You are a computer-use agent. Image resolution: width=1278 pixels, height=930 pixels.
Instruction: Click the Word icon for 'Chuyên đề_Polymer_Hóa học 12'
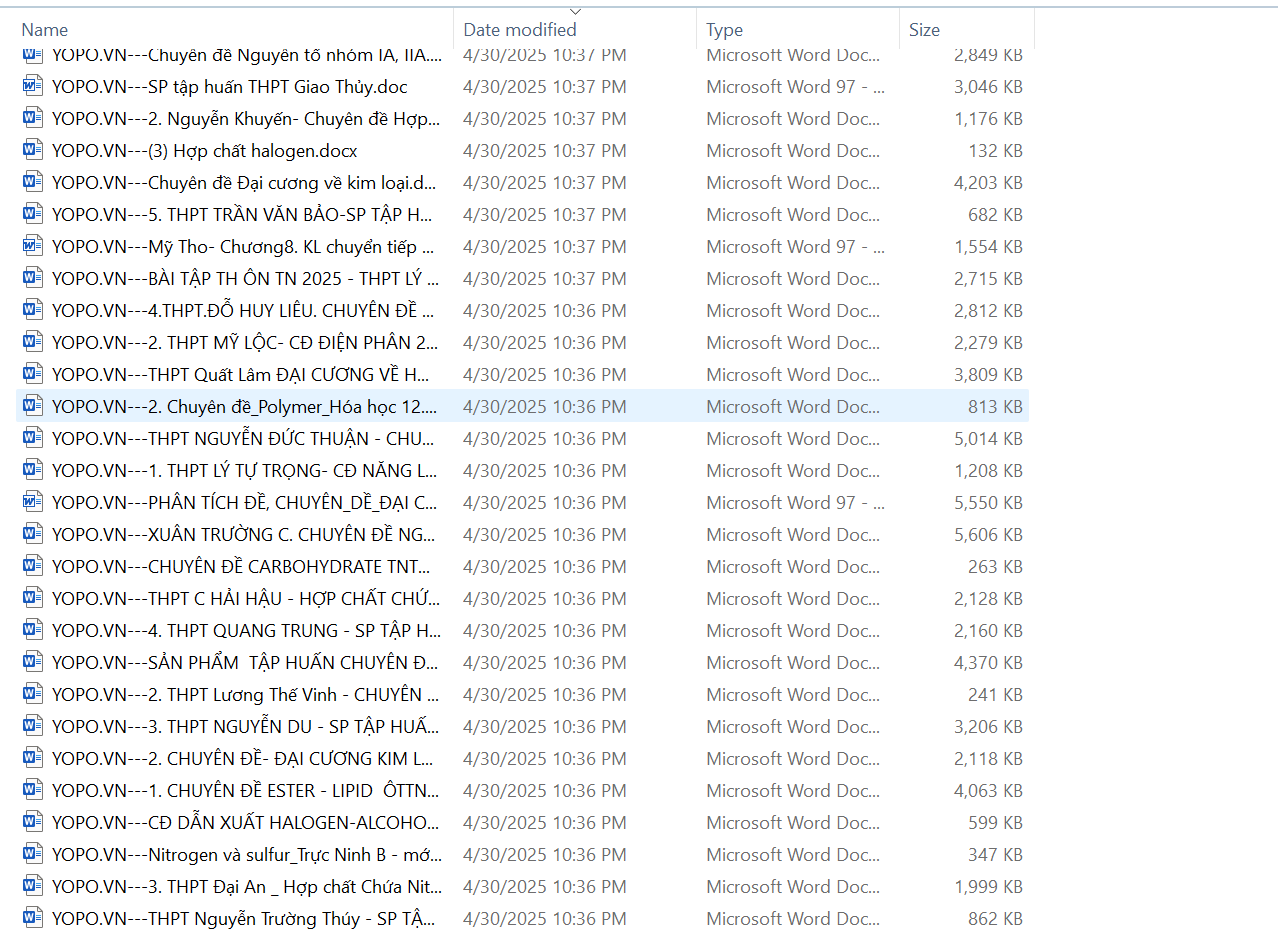33,407
